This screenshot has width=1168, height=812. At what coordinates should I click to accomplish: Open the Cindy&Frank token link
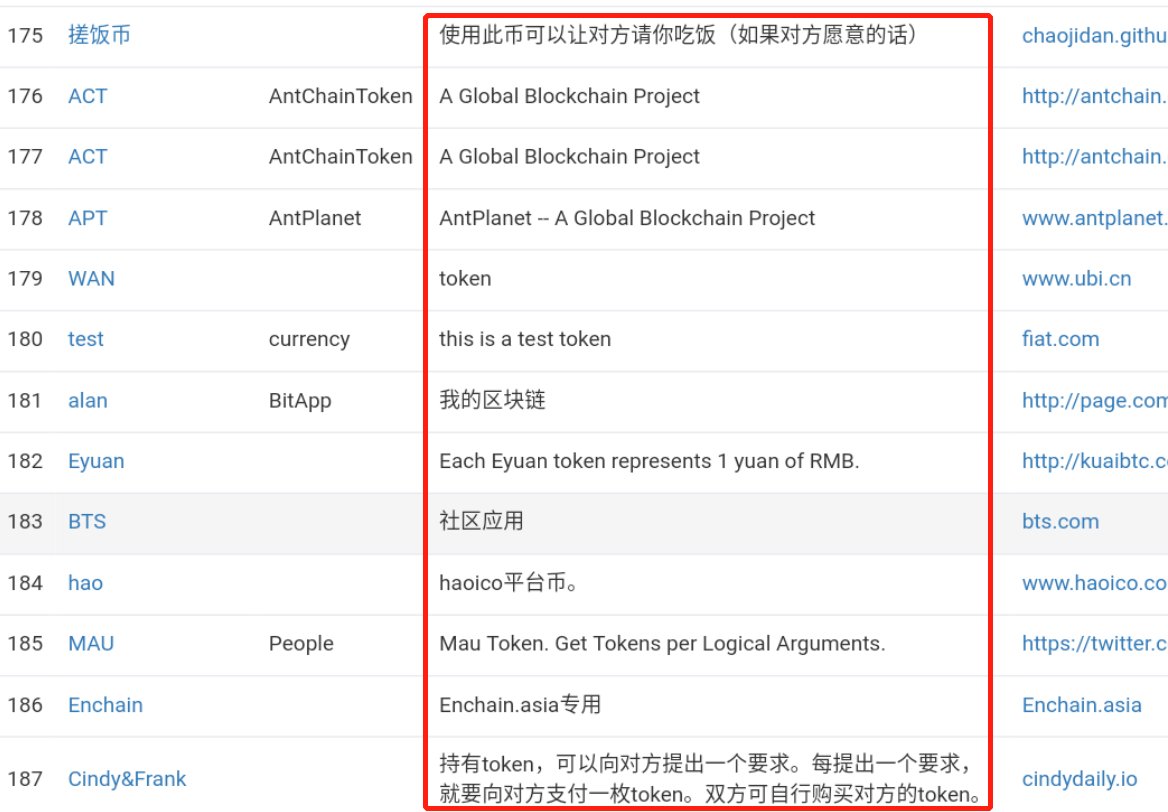click(127, 779)
